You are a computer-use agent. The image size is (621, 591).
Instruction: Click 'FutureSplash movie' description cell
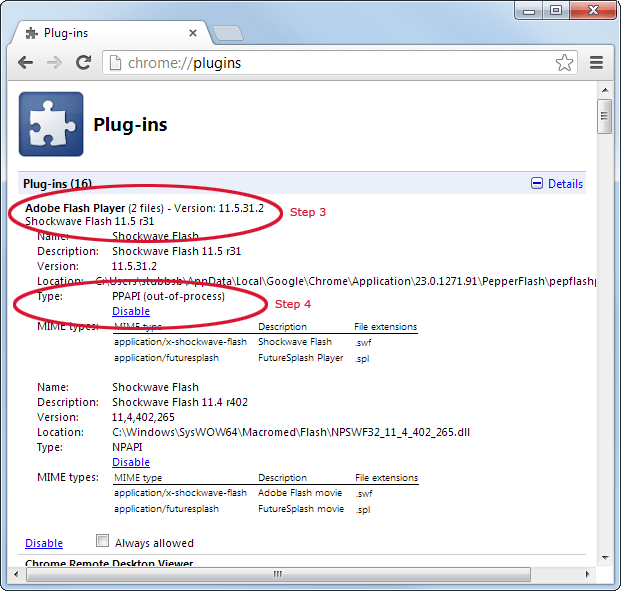301,509
